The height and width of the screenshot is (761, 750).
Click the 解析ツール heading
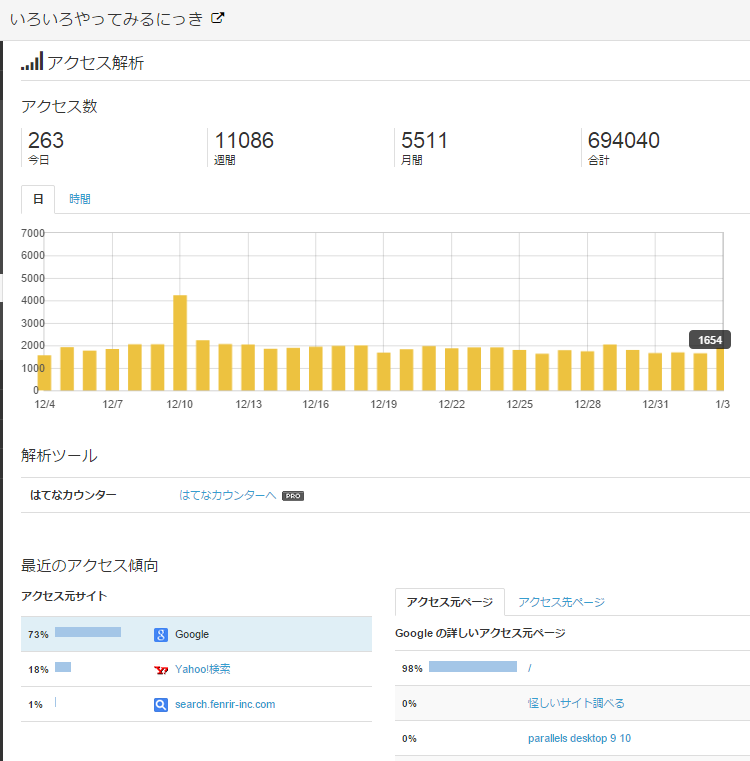click(x=59, y=455)
